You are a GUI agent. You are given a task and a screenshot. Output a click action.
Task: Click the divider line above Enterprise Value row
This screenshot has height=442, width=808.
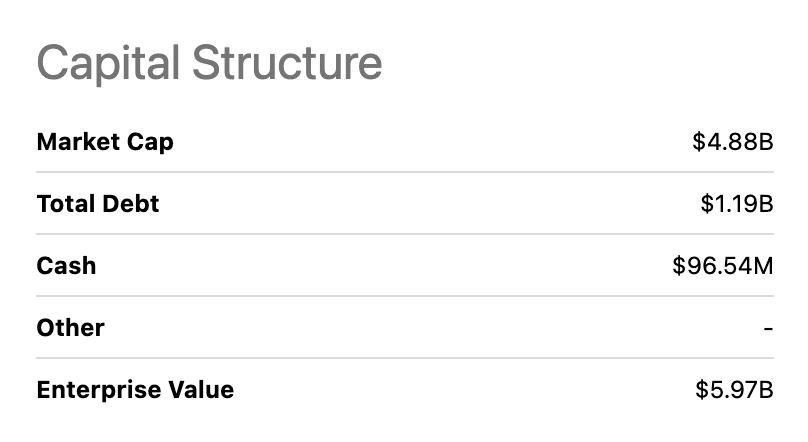404,358
